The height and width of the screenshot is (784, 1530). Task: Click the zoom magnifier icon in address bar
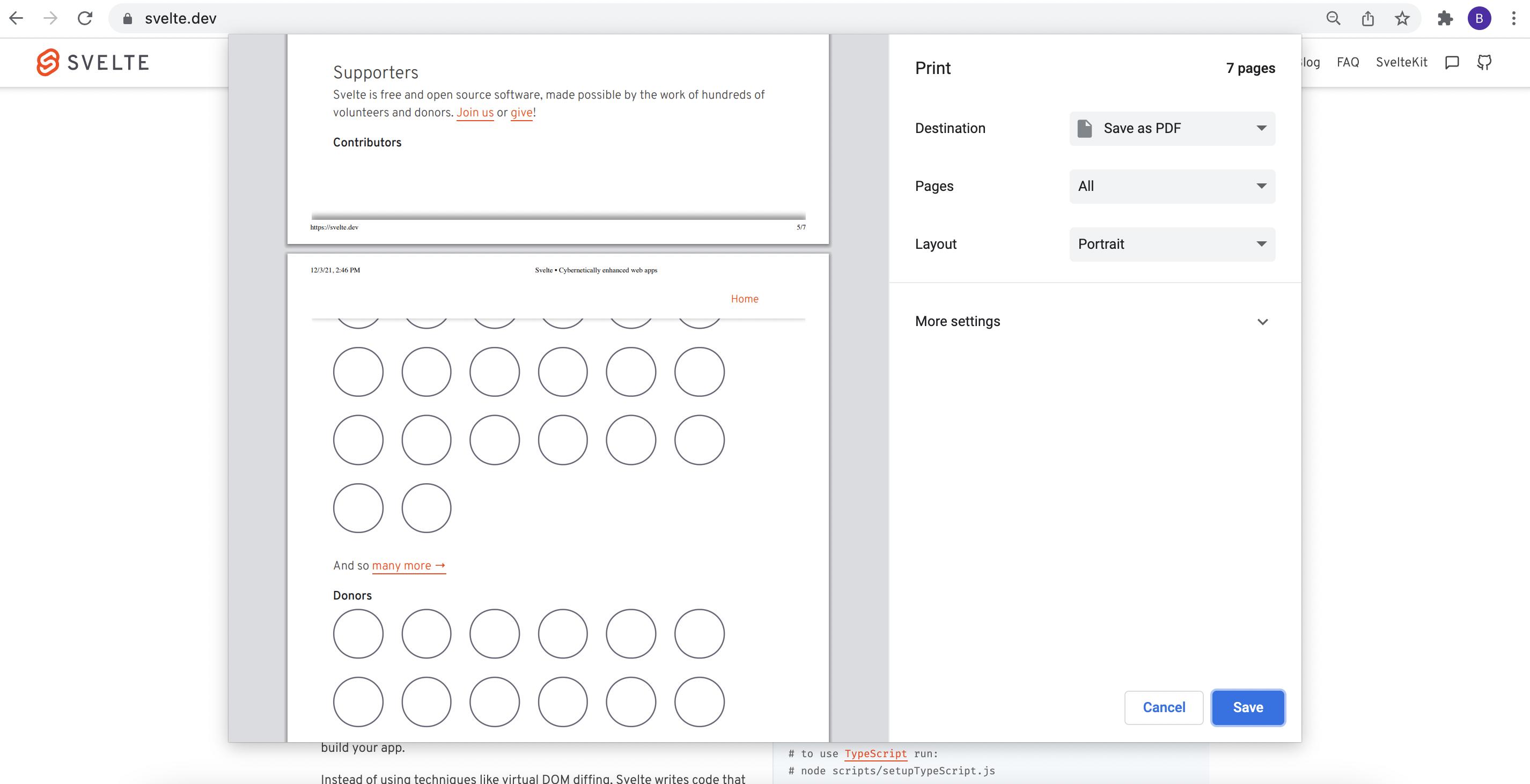point(1334,18)
